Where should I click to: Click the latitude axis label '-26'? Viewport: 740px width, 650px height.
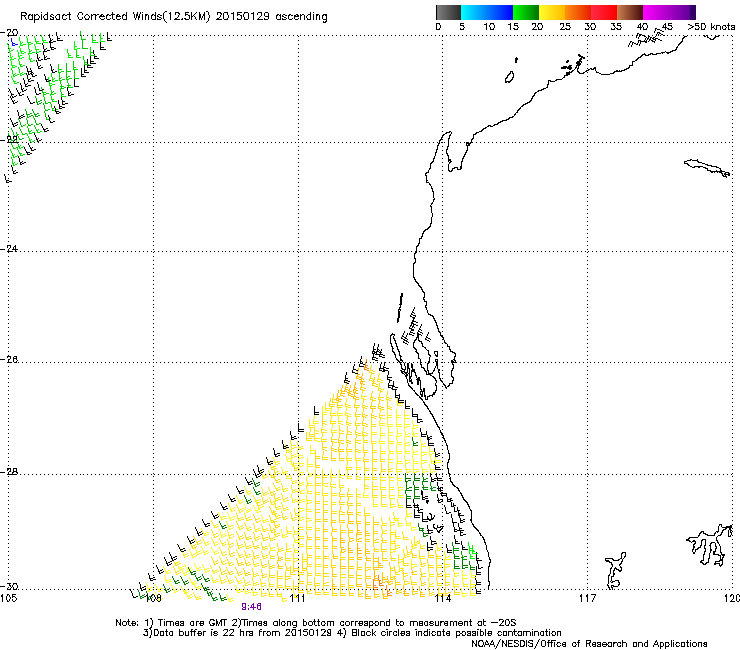(9, 360)
